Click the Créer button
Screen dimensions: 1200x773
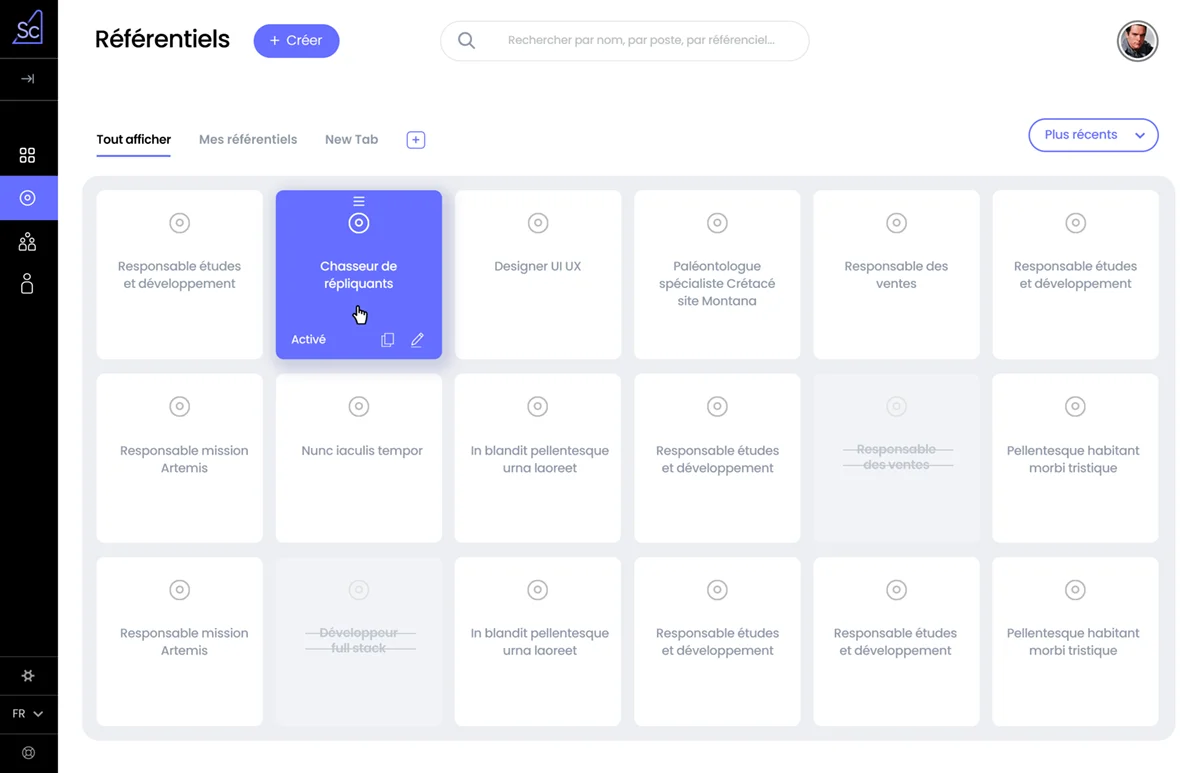click(x=296, y=41)
